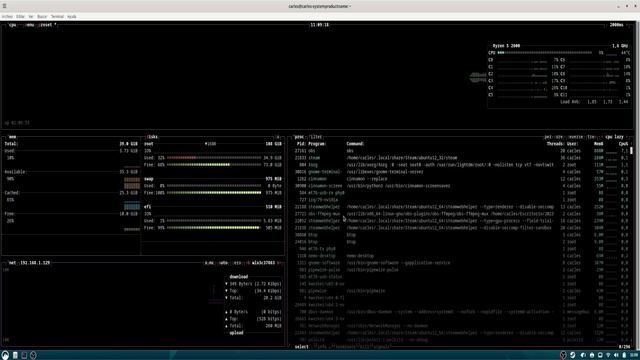The height and width of the screenshot is (360, 640).
Task: Open the Ayuda menu
Action: click(x=72, y=17)
